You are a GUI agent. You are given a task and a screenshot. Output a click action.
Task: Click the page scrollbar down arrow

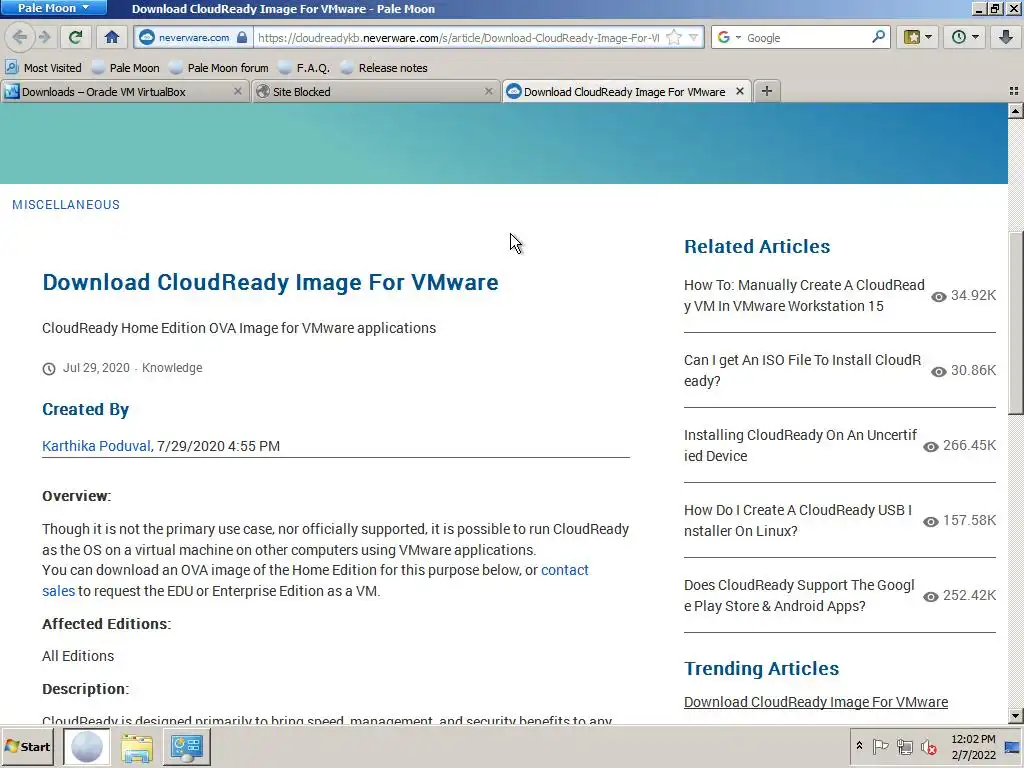1016,716
